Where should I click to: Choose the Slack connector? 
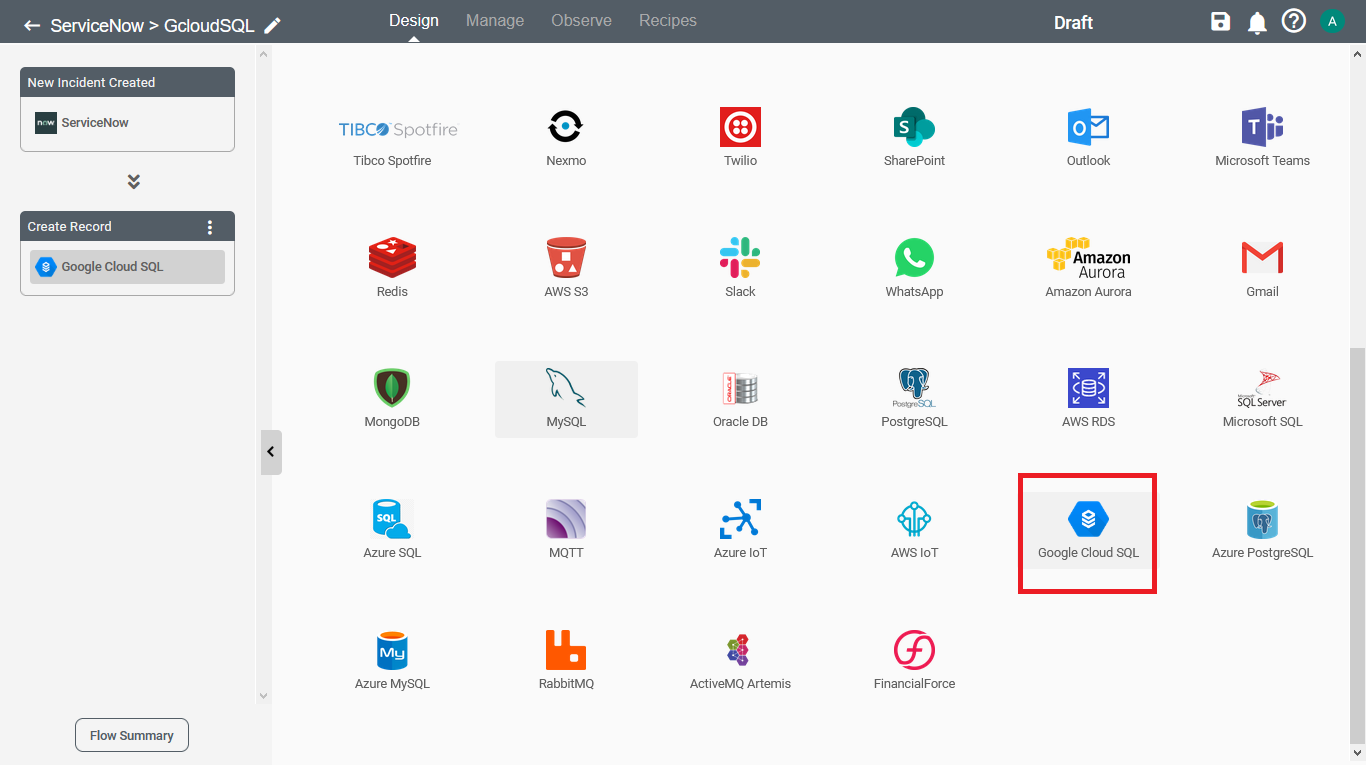pos(740,269)
